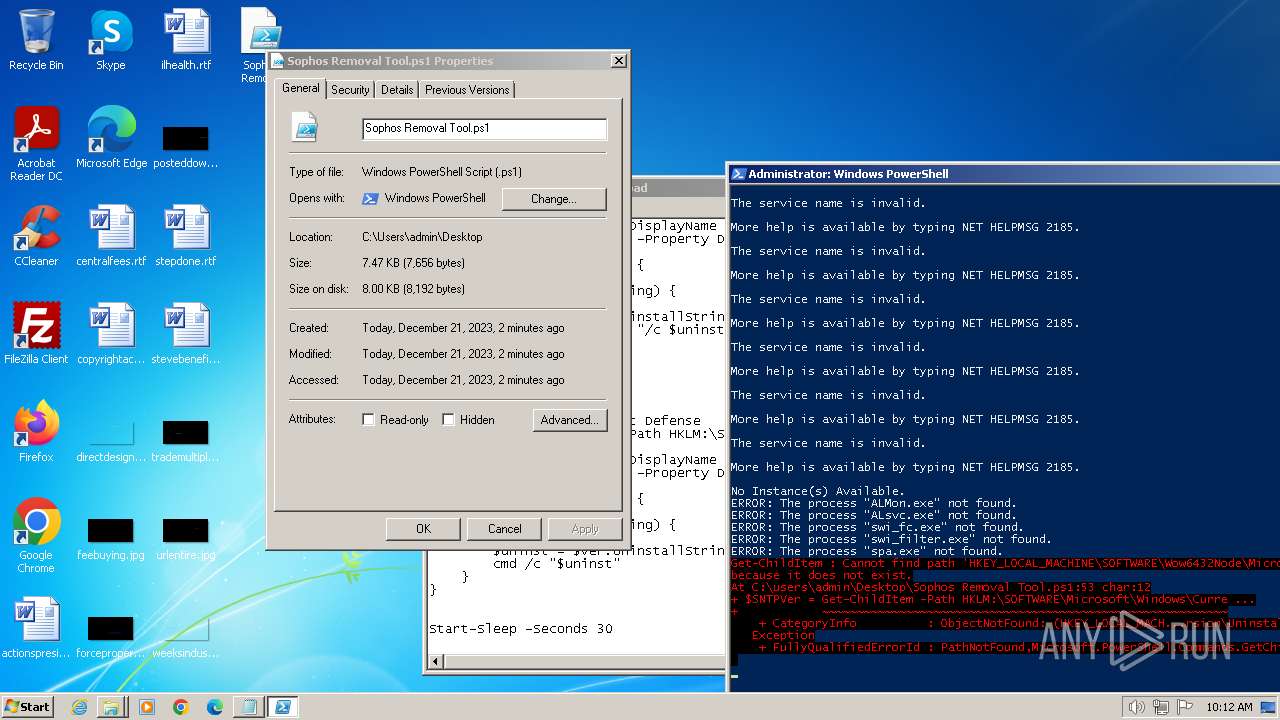Open Advanced... attributes dialog
1280x720 pixels.
point(569,420)
